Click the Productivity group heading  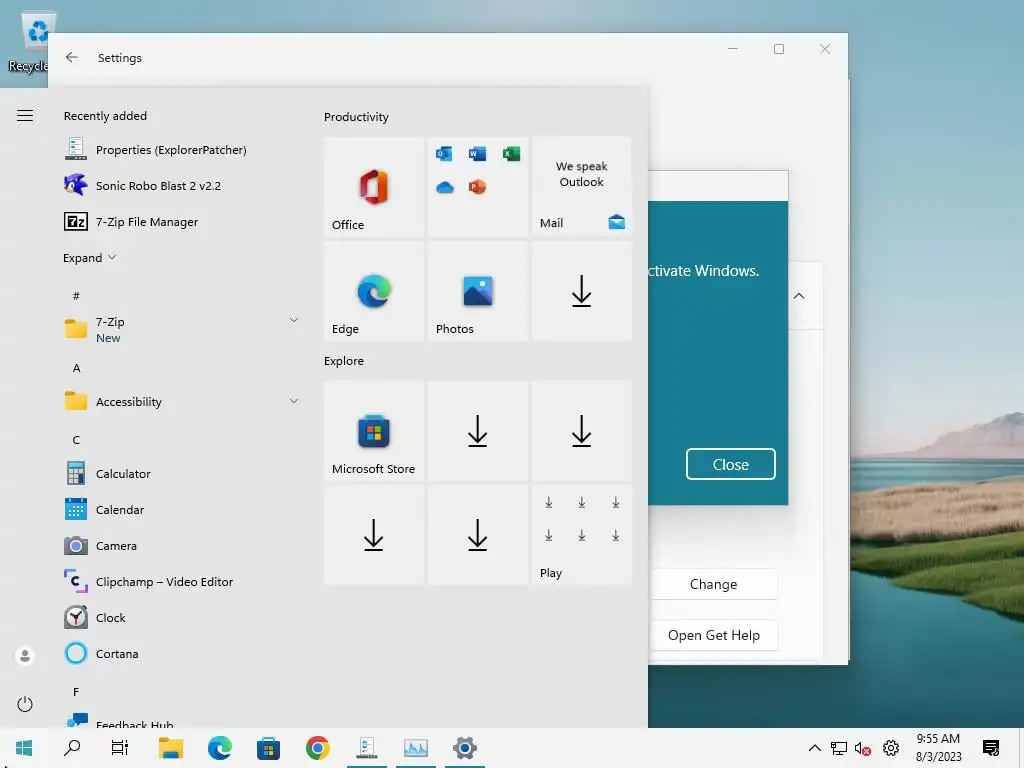coord(356,117)
